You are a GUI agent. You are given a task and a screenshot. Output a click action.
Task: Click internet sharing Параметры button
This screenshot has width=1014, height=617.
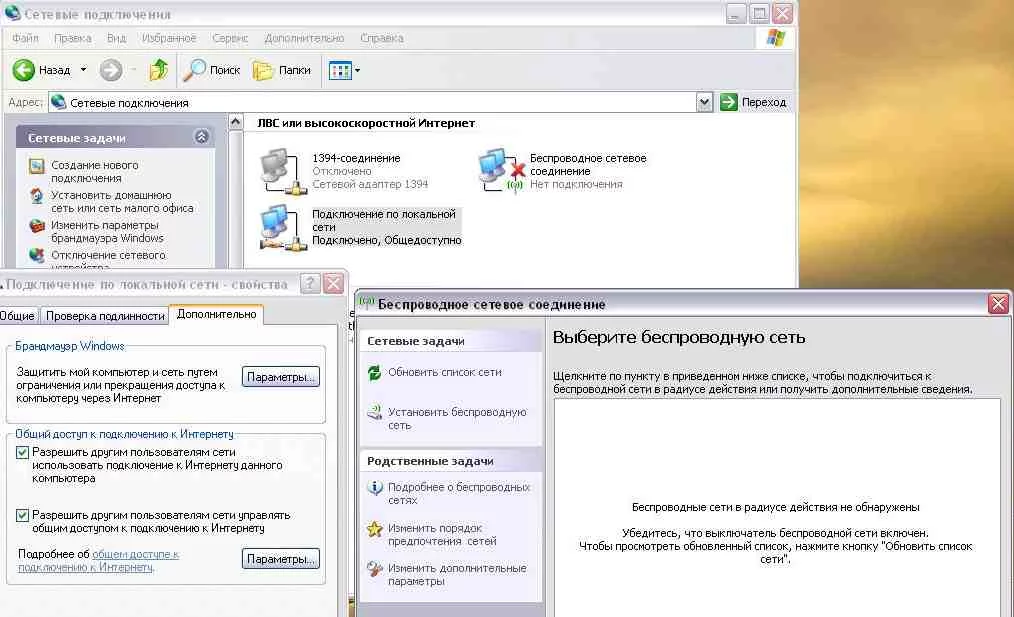pos(281,559)
